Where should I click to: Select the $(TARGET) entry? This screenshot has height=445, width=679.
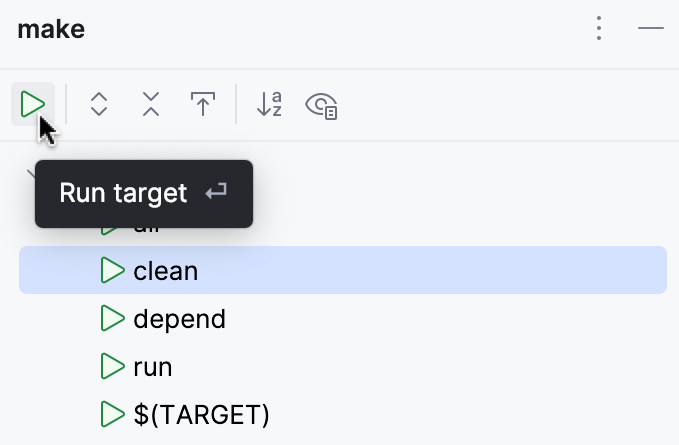[201, 413]
